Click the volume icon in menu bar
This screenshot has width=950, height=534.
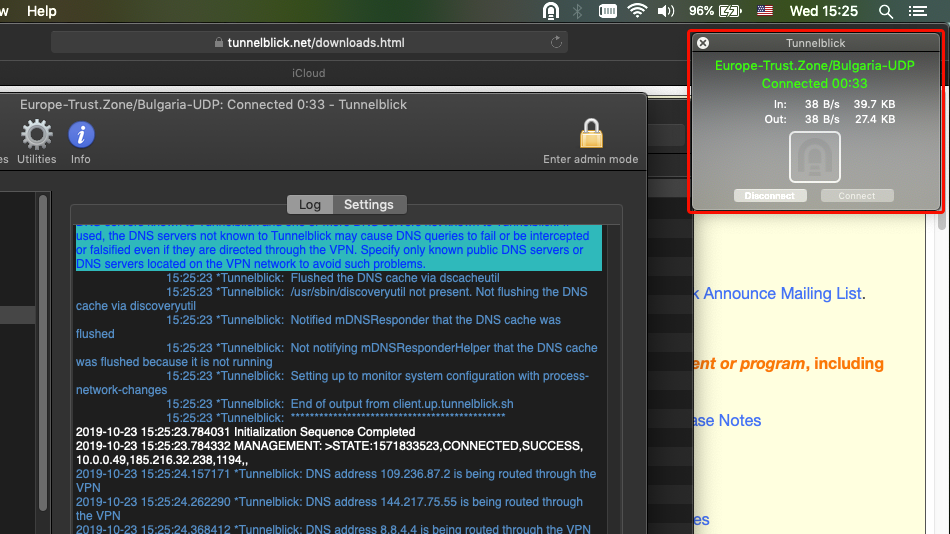tap(666, 11)
